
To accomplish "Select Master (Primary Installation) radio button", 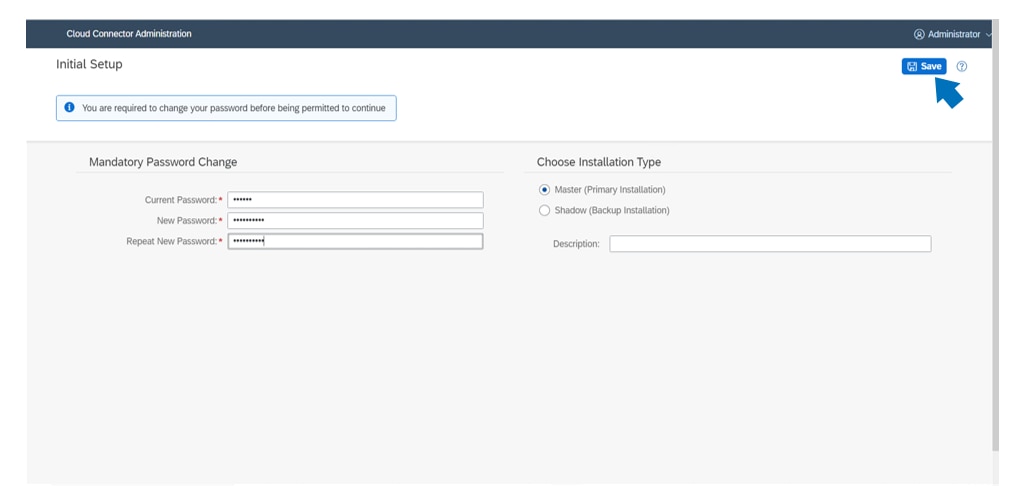I will tap(544, 190).
